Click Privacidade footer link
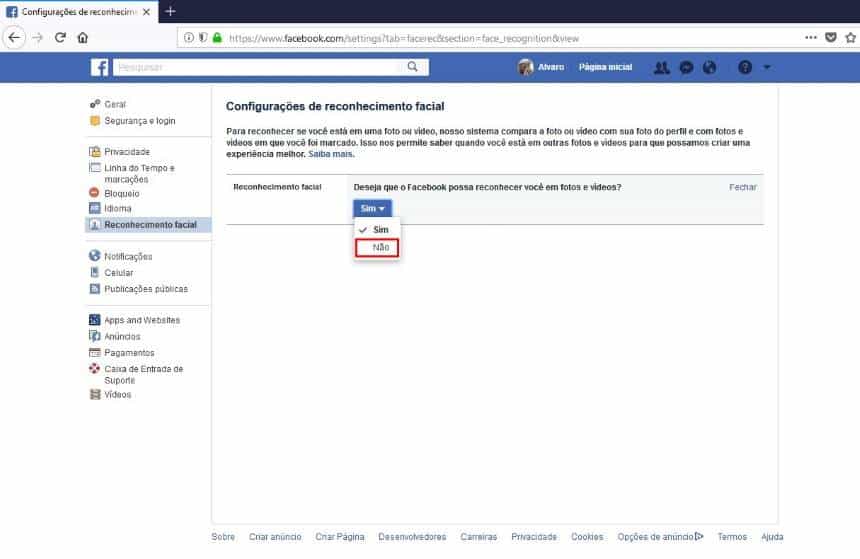The image size is (860, 559). click(x=534, y=537)
